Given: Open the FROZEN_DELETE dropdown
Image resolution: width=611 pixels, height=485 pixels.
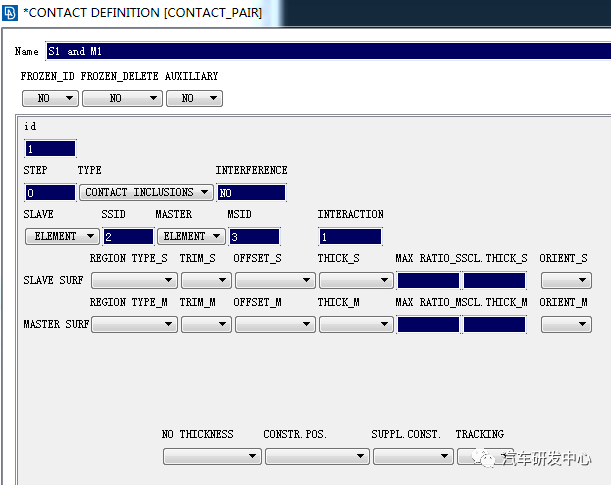Looking at the screenshot, I should 122,98.
